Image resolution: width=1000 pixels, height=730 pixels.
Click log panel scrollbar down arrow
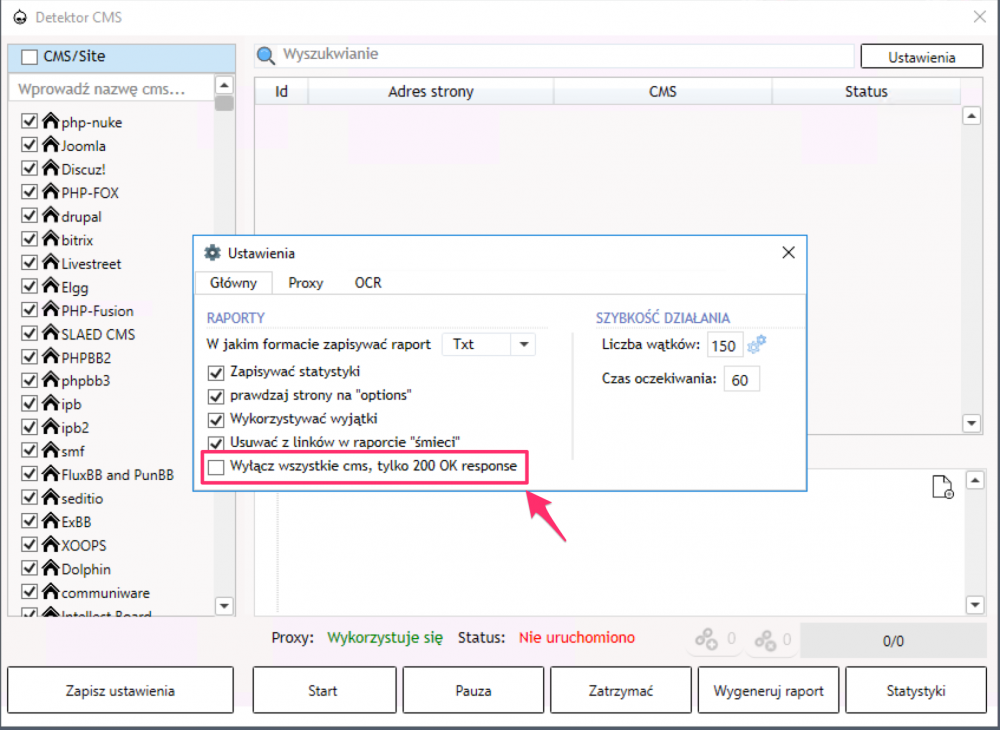click(975, 605)
